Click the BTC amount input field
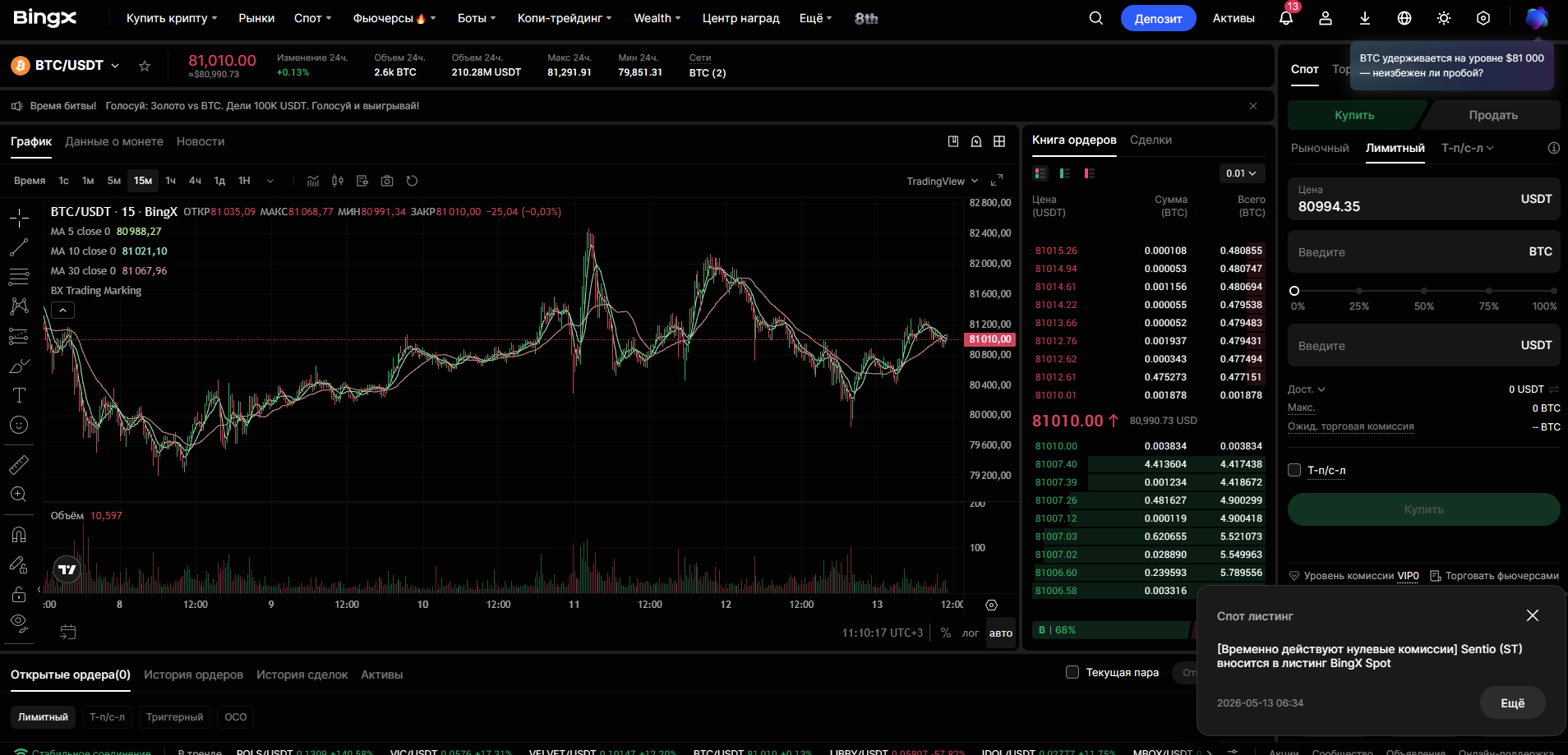Image resolution: width=1568 pixels, height=755 pixels. [x=1423, y=251]
